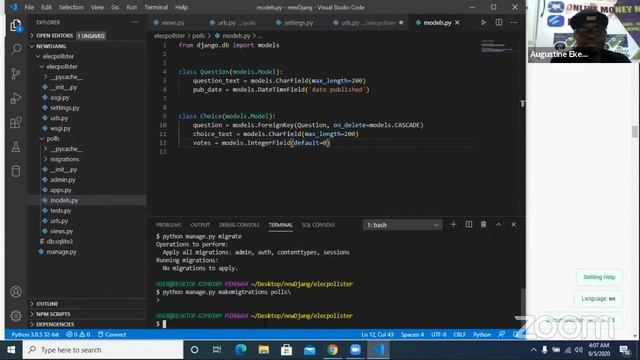
Task: Open the Terminal menu
Action: click(156, 7)
